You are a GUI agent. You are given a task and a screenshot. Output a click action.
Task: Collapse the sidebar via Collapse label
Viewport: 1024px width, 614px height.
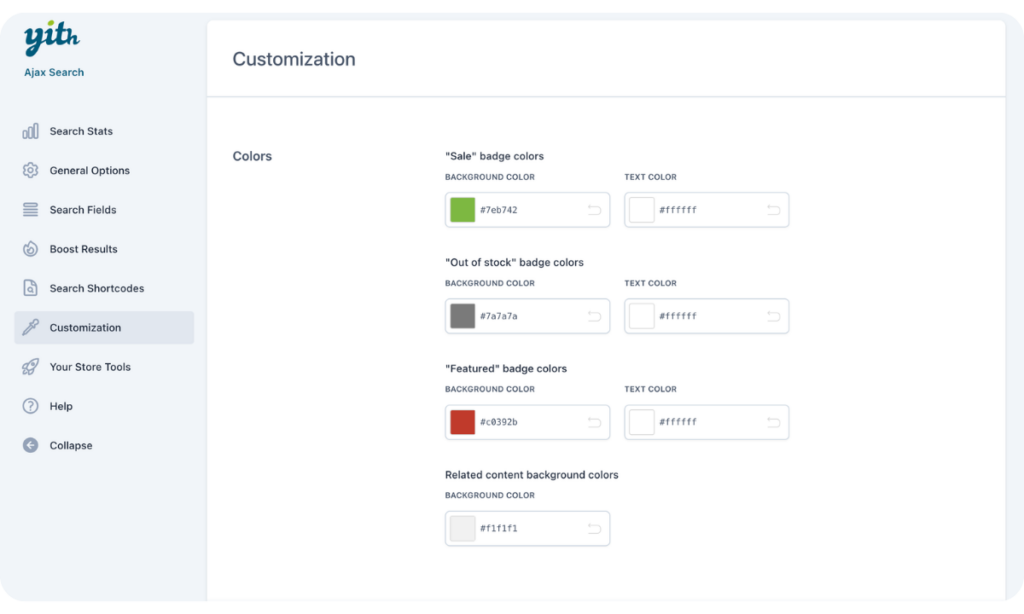[71, 445]
